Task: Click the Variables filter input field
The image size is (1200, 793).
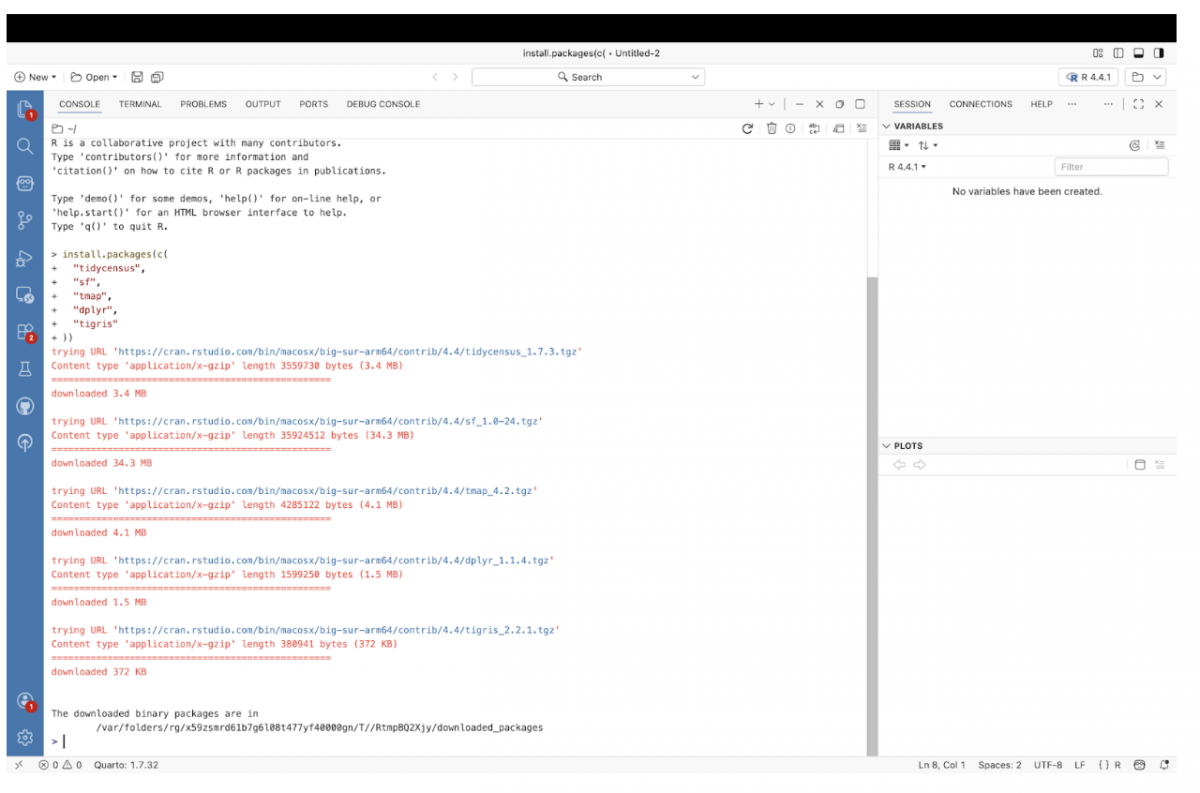Action: click(1110, 167)
